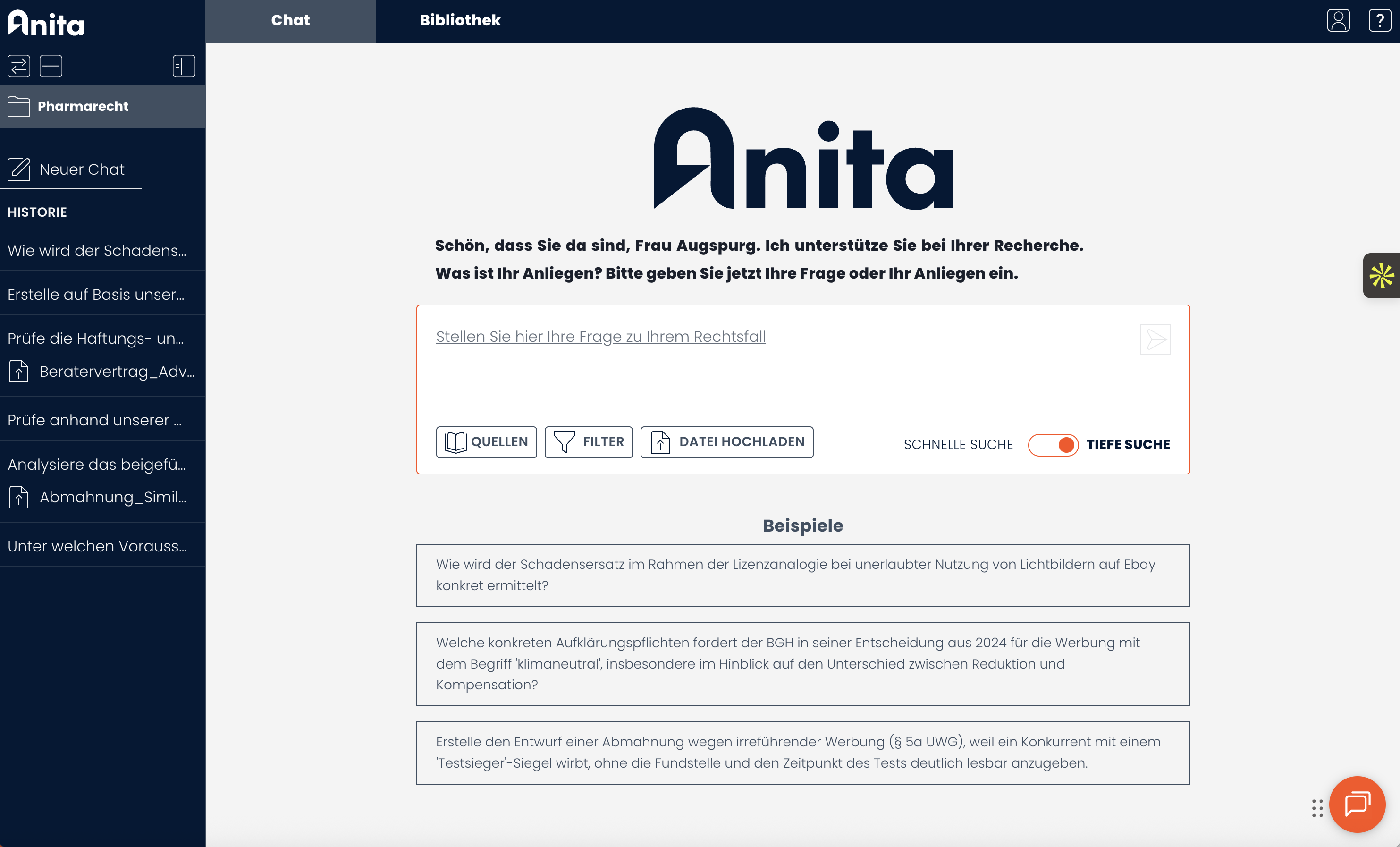Open history chat 'Wie wird der Schadens...'
This screenshot has width=1400, height=847.
(x=102, y=250)
